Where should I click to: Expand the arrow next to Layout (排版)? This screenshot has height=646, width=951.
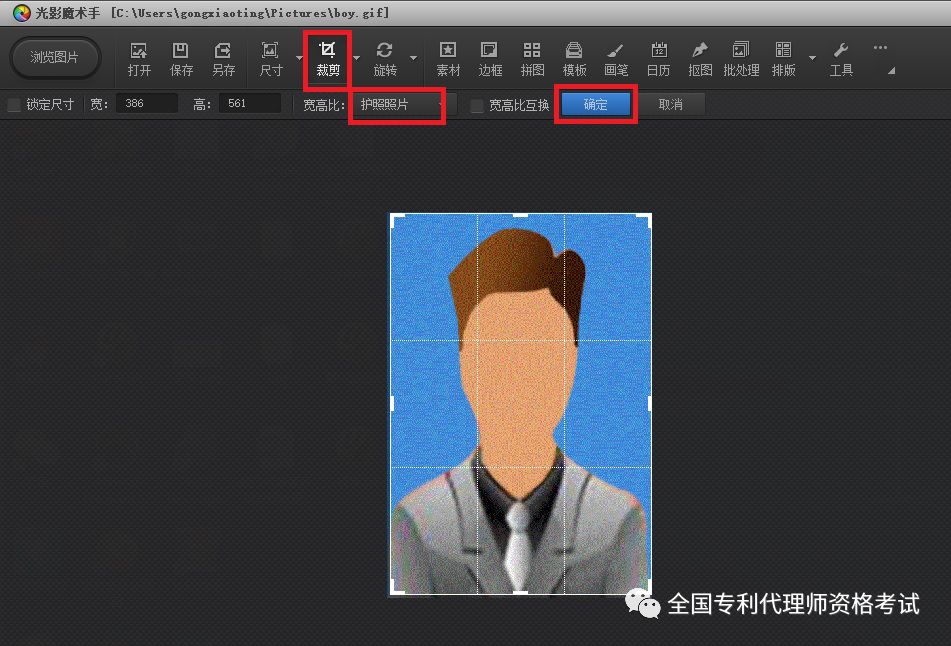[812, 58]
